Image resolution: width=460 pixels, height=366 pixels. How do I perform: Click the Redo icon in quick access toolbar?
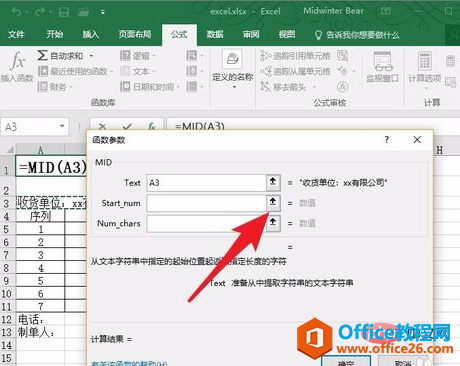tap(39, 12)
